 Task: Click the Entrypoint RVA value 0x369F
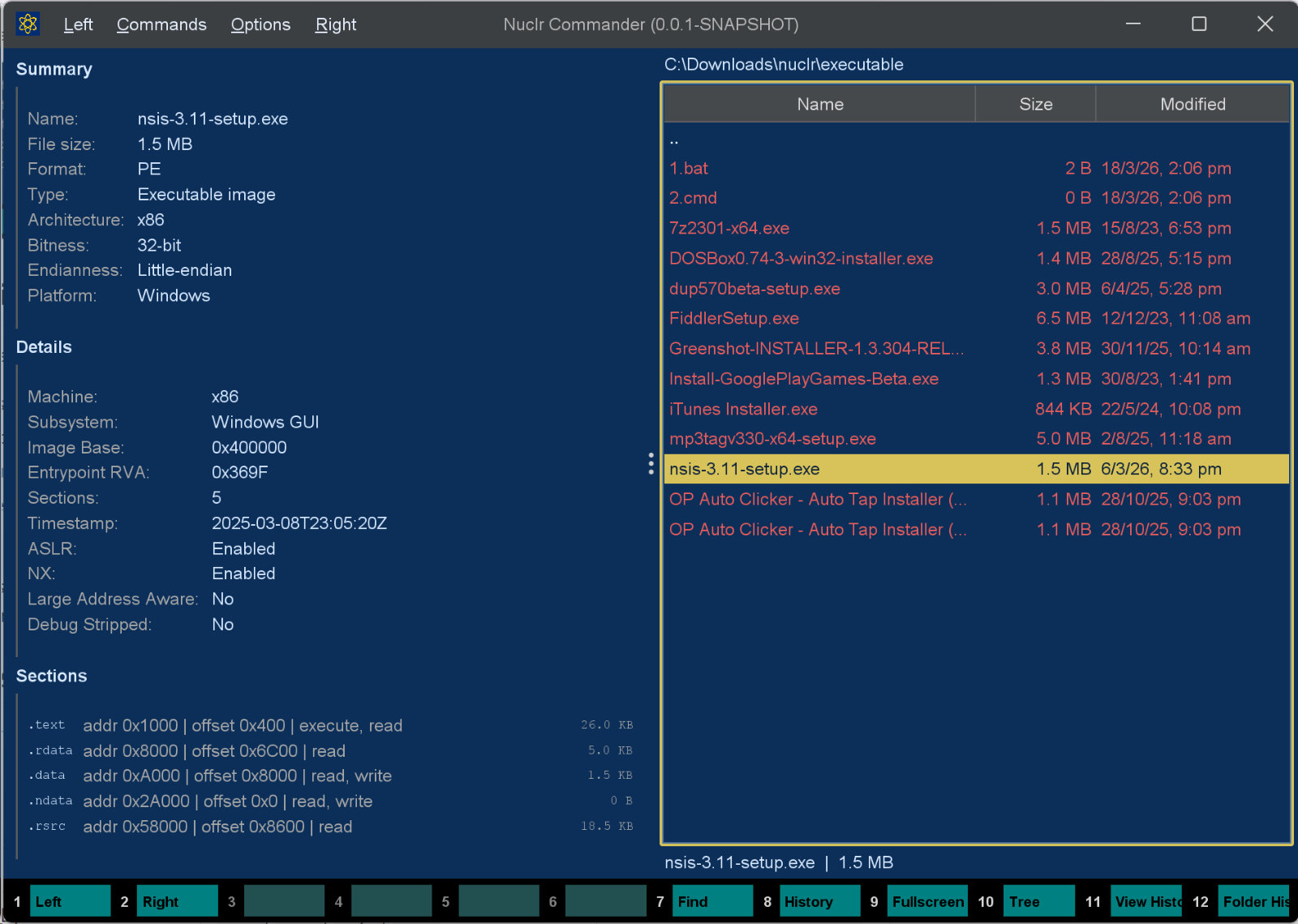tap(240, 473)
